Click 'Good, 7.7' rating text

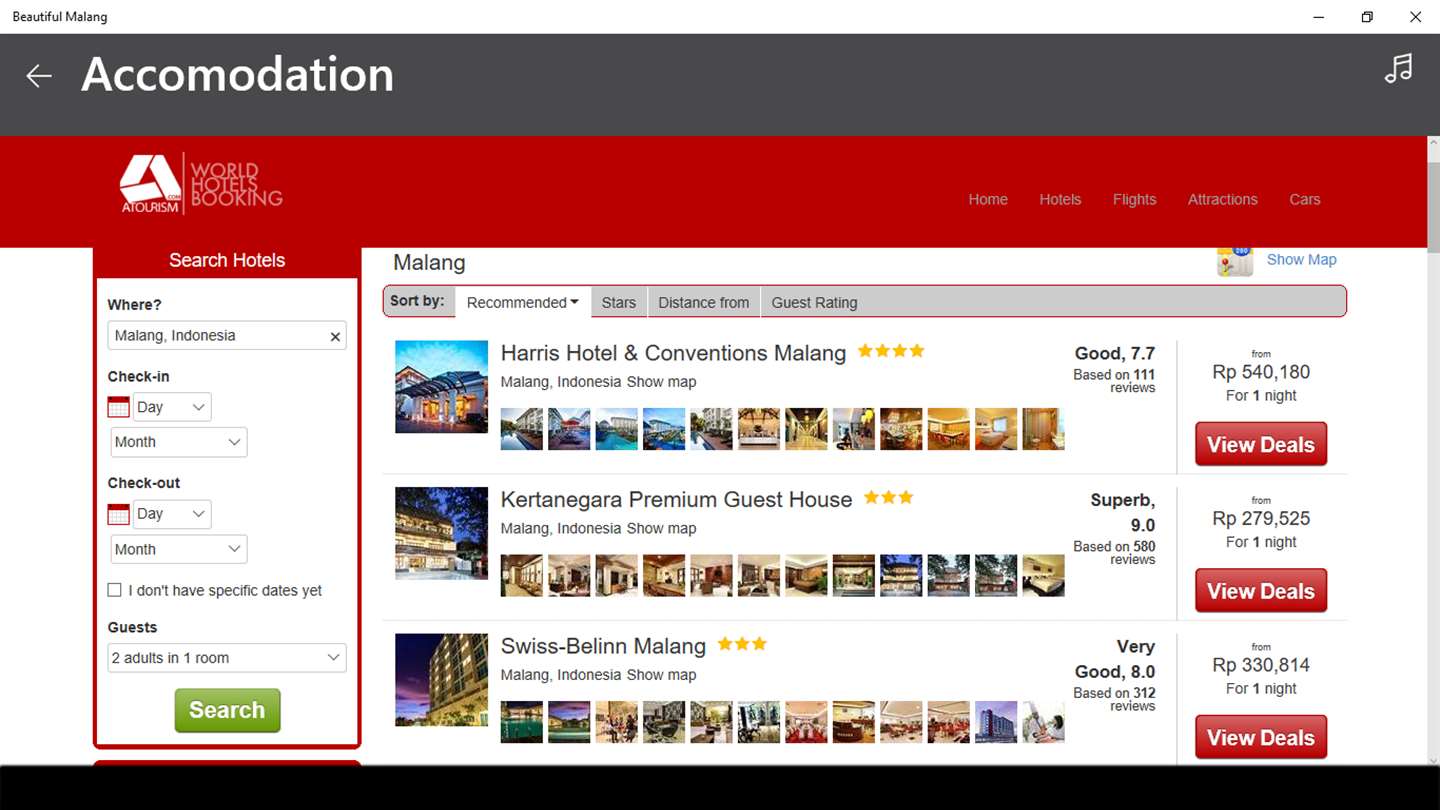pyautogui.click(x=1115, y=353)
